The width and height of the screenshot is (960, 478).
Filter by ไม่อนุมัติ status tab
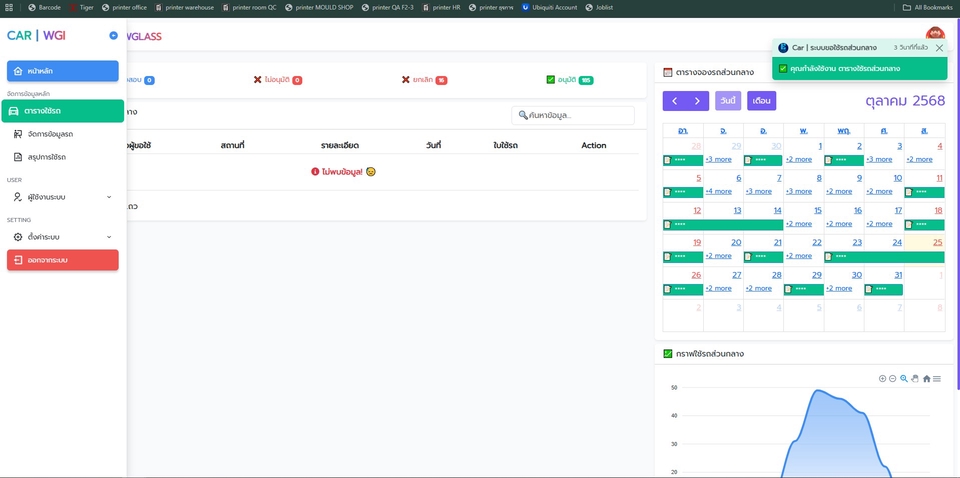[277, 80]
